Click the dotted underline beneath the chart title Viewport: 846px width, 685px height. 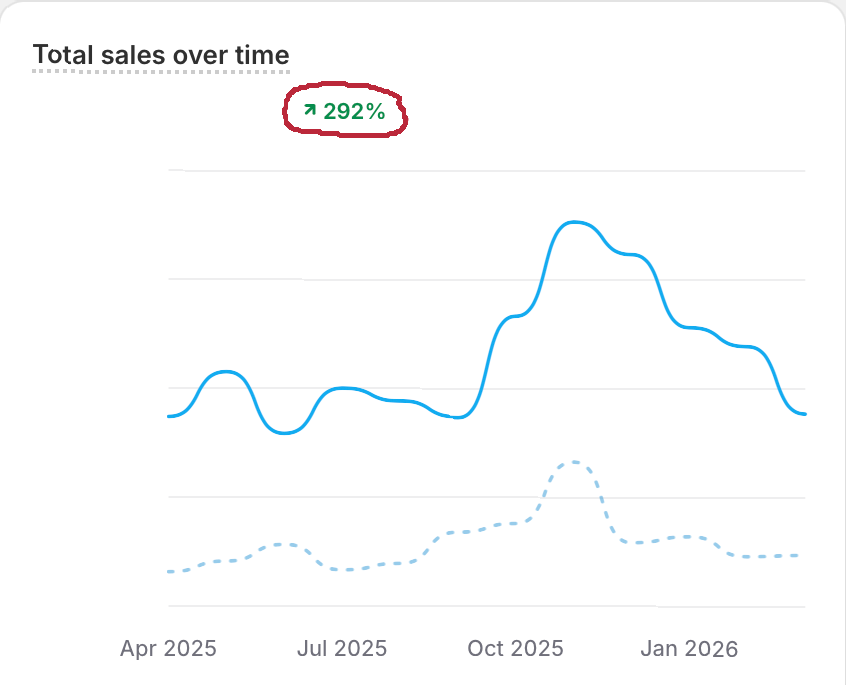(x=161, y=72)
